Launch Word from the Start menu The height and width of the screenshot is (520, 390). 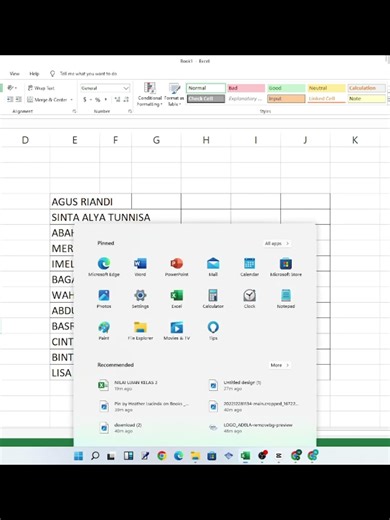tap(140, 267)
